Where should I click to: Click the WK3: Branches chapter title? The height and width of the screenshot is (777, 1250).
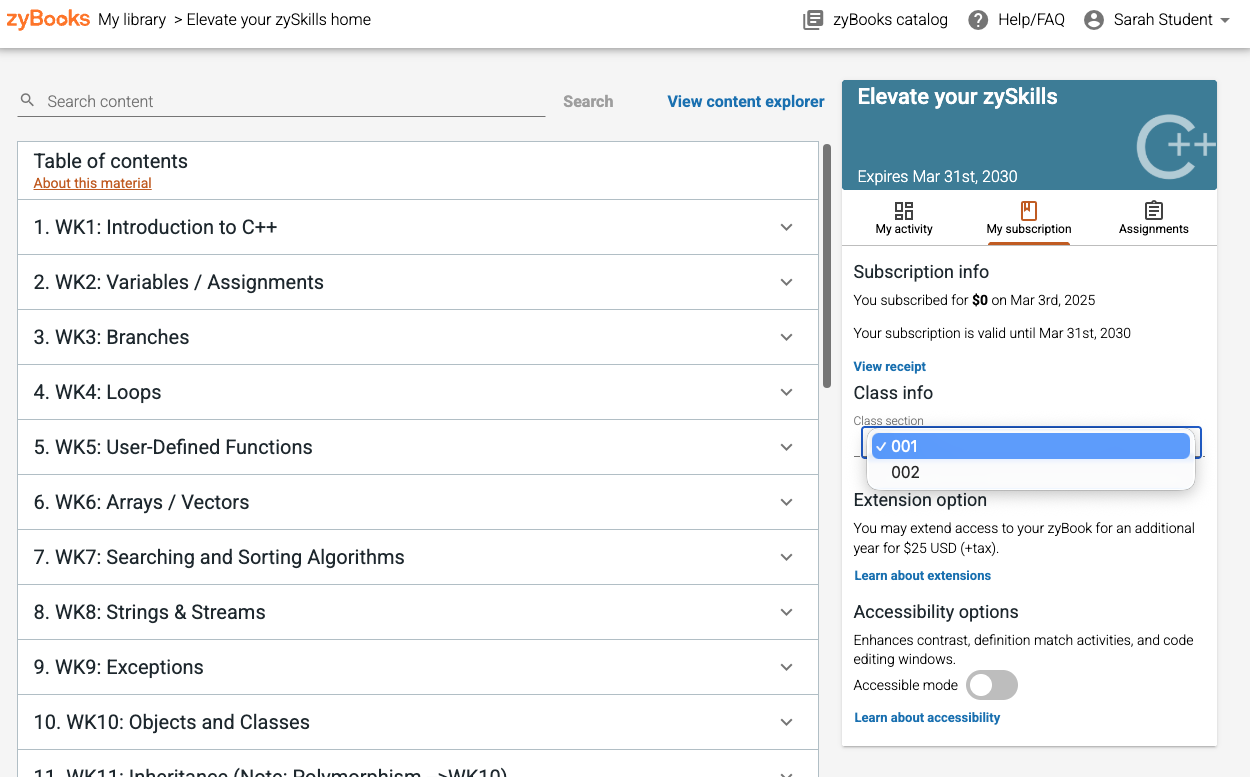pos(111,337)
